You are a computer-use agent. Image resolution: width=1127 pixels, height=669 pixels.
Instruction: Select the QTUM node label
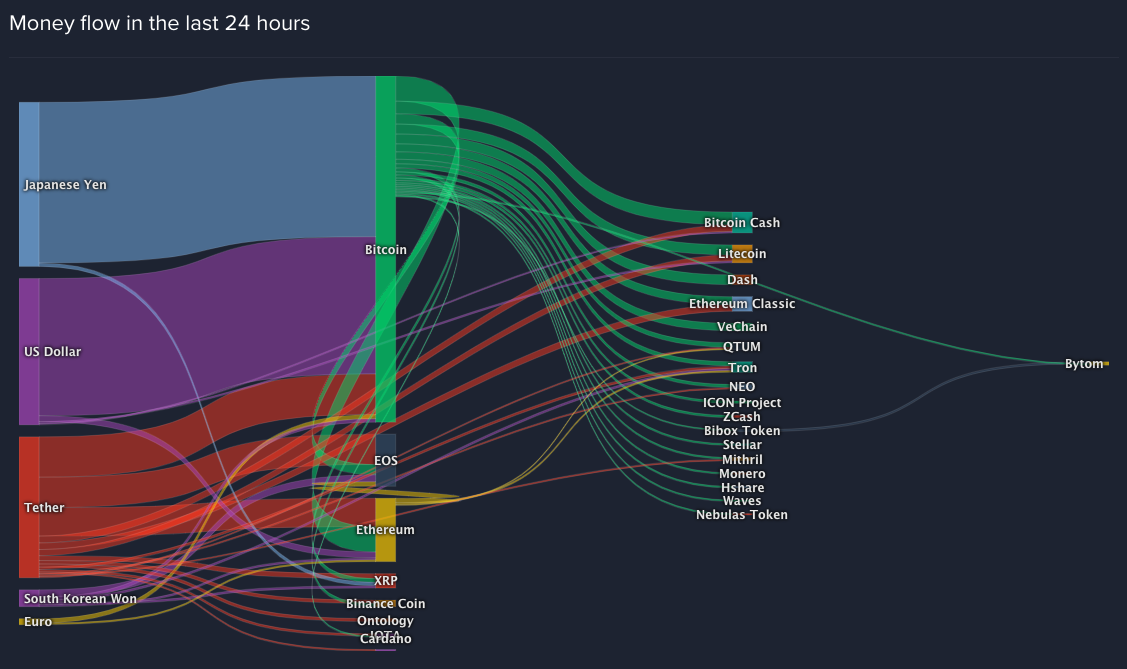pyautogui.click(x=742, y=346)
